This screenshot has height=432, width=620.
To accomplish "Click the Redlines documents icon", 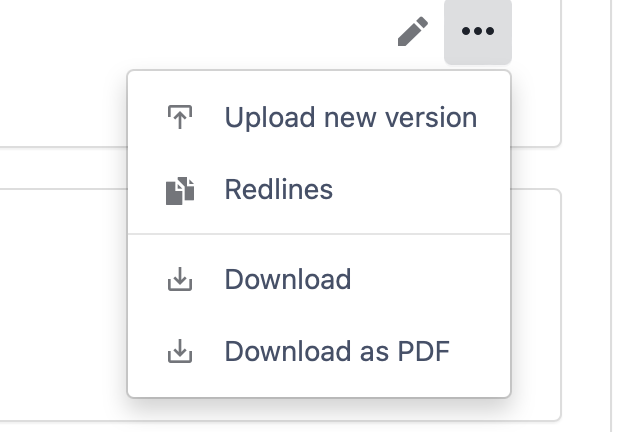I will [180, 191].
